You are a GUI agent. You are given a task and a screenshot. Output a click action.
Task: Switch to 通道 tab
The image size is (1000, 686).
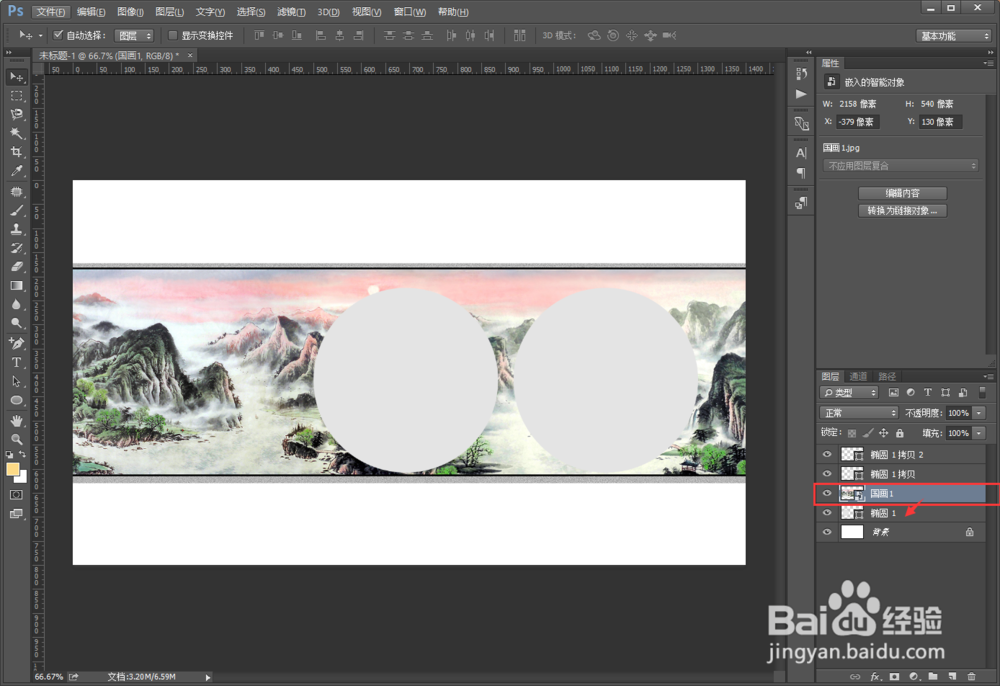click(858, 376)
